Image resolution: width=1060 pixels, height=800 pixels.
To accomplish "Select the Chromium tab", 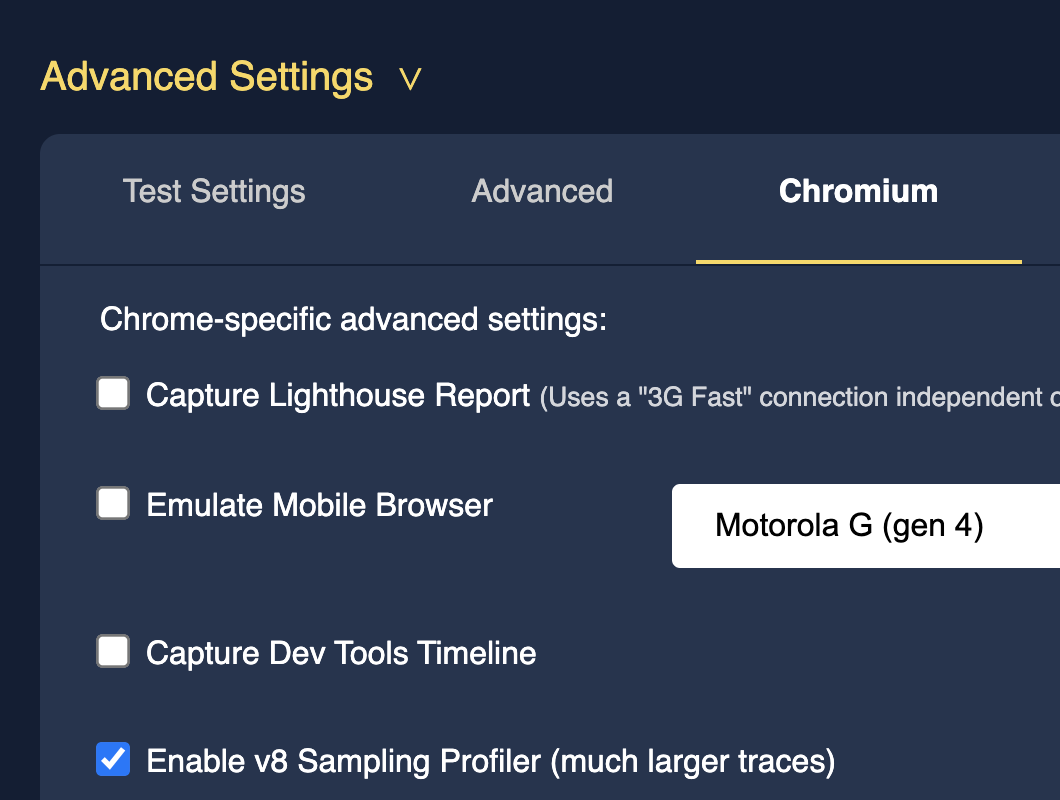I will click(x=858, y=191).
